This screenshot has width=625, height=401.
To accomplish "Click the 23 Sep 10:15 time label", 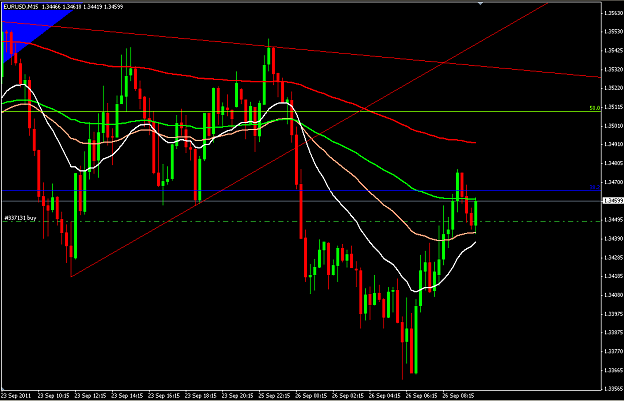I will [x=53, y=396].
